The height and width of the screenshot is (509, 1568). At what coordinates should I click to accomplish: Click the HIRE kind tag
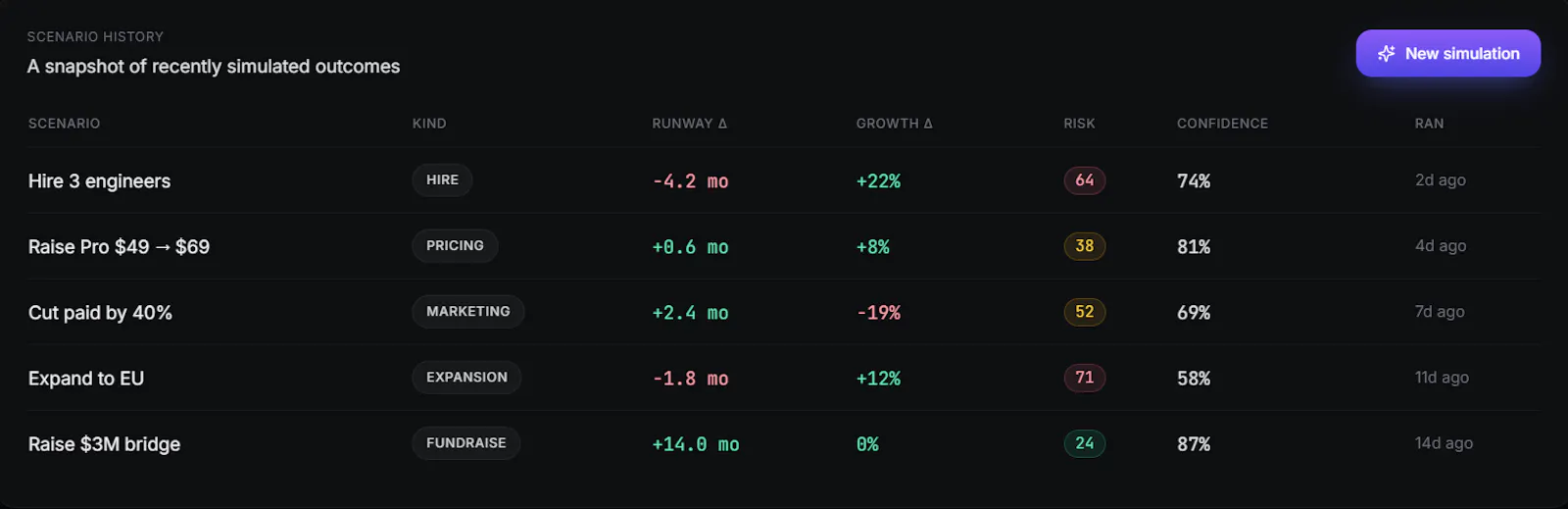(442, 180)
